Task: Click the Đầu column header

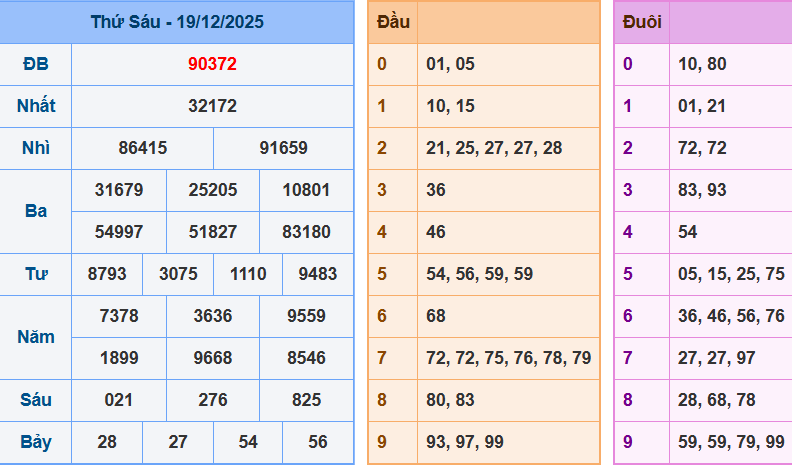Action: coord(393,22)
